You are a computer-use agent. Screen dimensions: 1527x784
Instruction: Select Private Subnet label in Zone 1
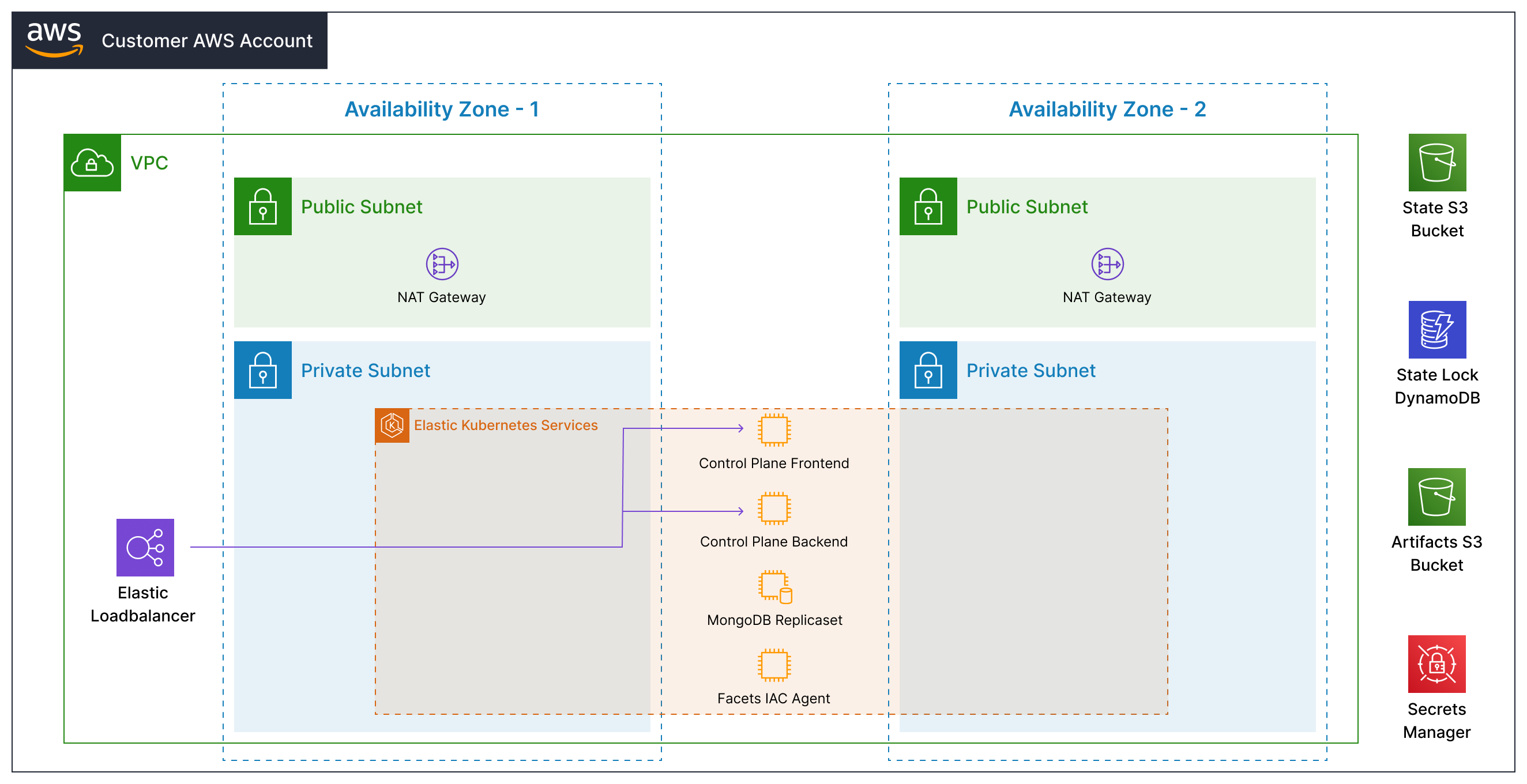pyautogui.click(x=365, y=370)
